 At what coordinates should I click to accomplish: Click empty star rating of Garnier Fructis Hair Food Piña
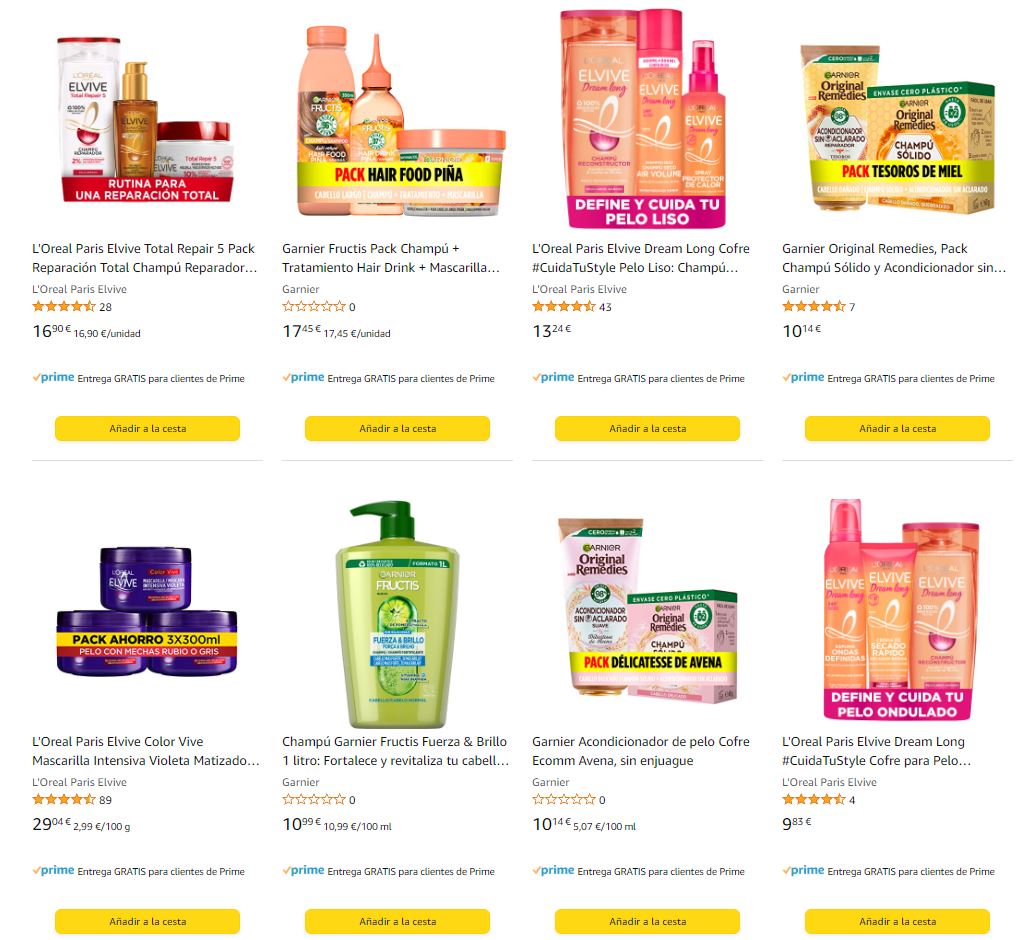tap(314, 307)
